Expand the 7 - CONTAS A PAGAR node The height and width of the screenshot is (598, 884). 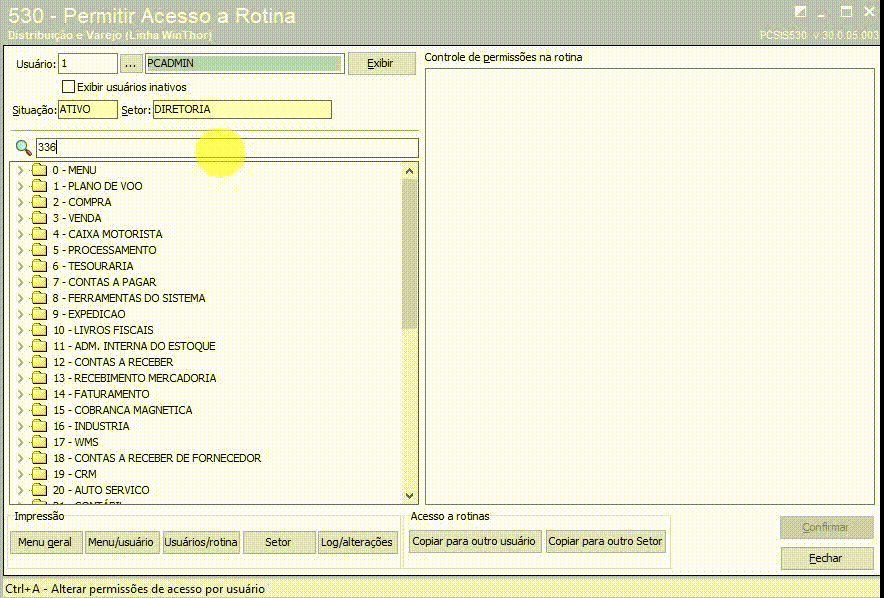coord(20,282)
